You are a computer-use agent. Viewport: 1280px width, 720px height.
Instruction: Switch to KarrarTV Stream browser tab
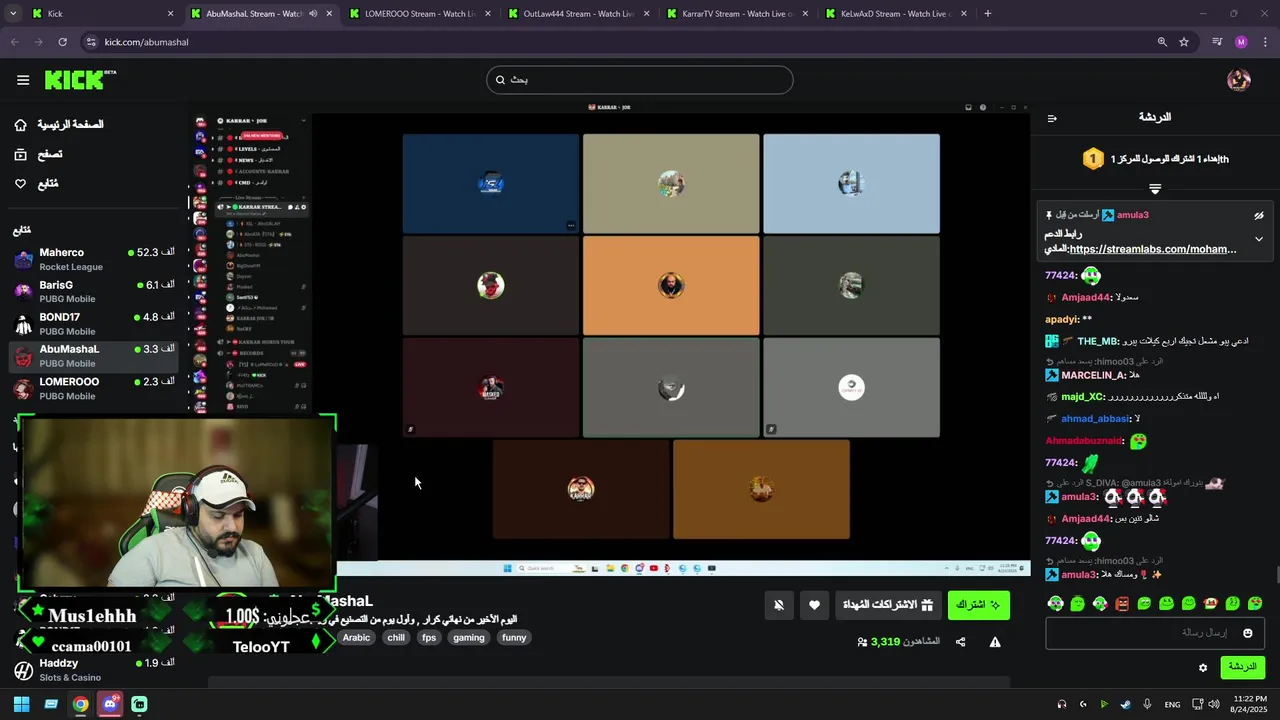(x=738, y=14)
